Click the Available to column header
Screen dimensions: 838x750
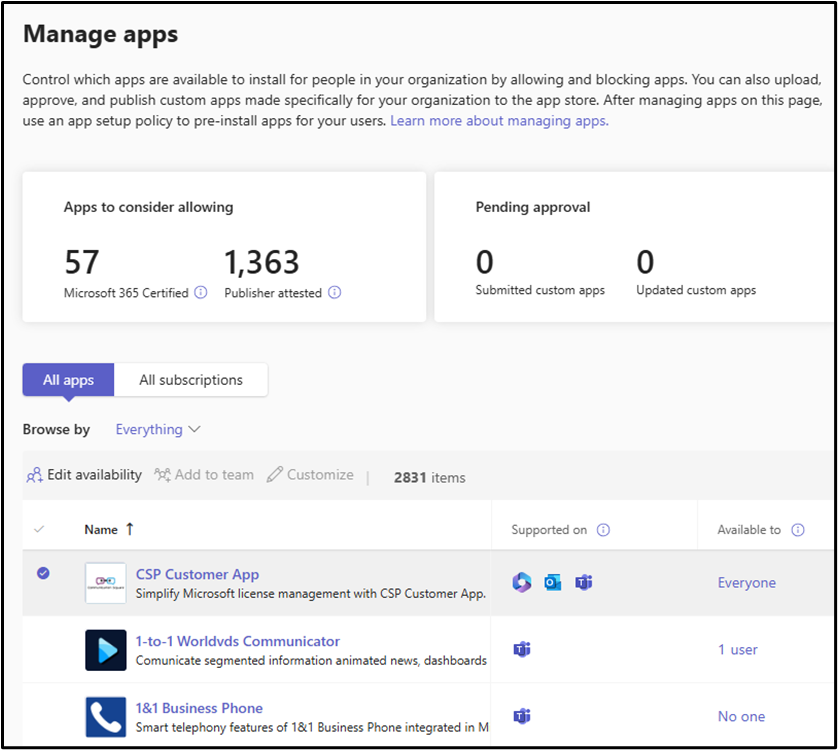pyautogui.click(x=749, y=530)
